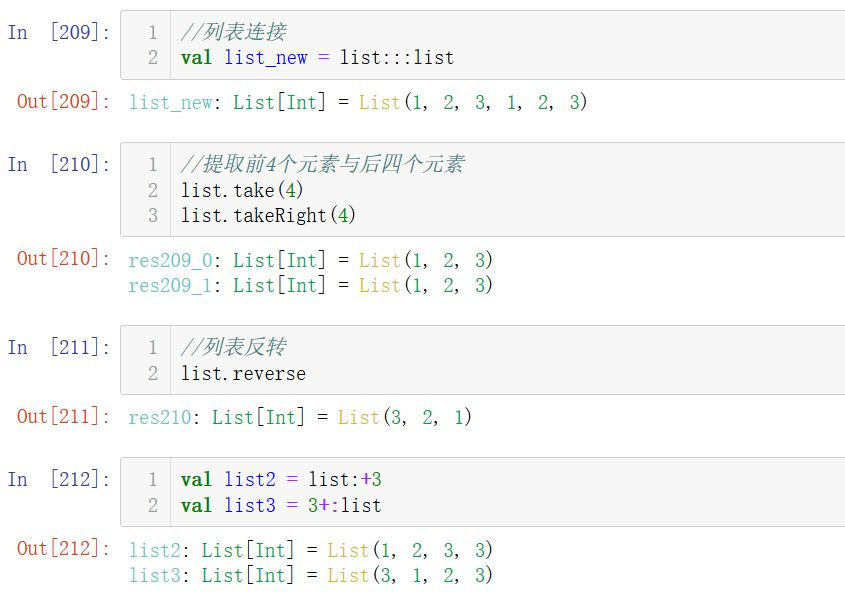The image size is (845, 601).
Task: Click the In [209] cell prompt
Action: click(x=59, y=32)
